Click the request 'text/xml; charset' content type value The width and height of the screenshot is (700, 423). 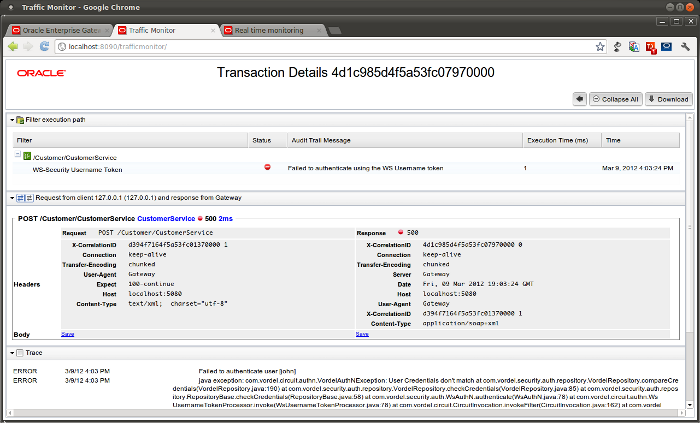pyautogui.click(x=178, y=304)
